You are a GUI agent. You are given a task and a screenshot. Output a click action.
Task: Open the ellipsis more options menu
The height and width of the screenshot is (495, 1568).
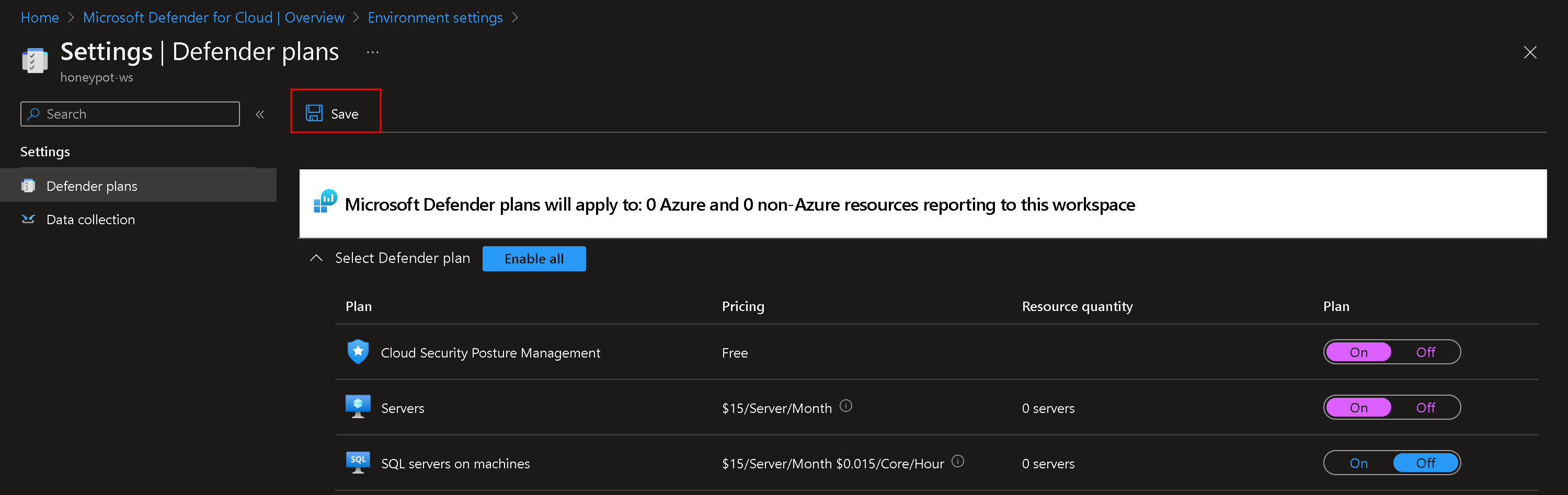click(x=372, y=53)
